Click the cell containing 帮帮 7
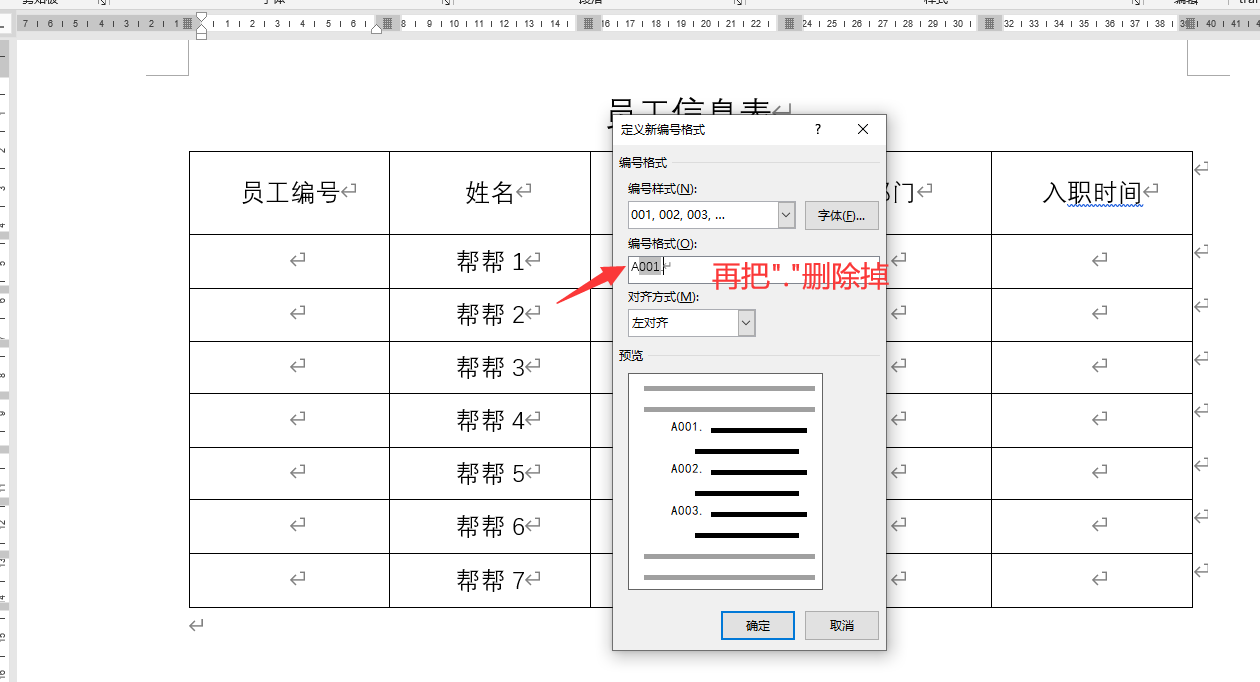The height and width of the screenshot is (682, 1260). [490, 580]
